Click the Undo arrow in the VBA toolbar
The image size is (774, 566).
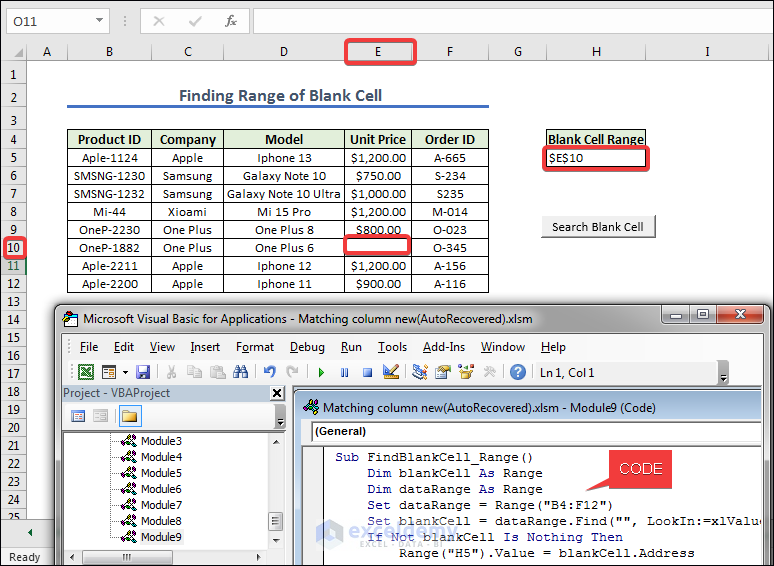(x=269, y=372)
